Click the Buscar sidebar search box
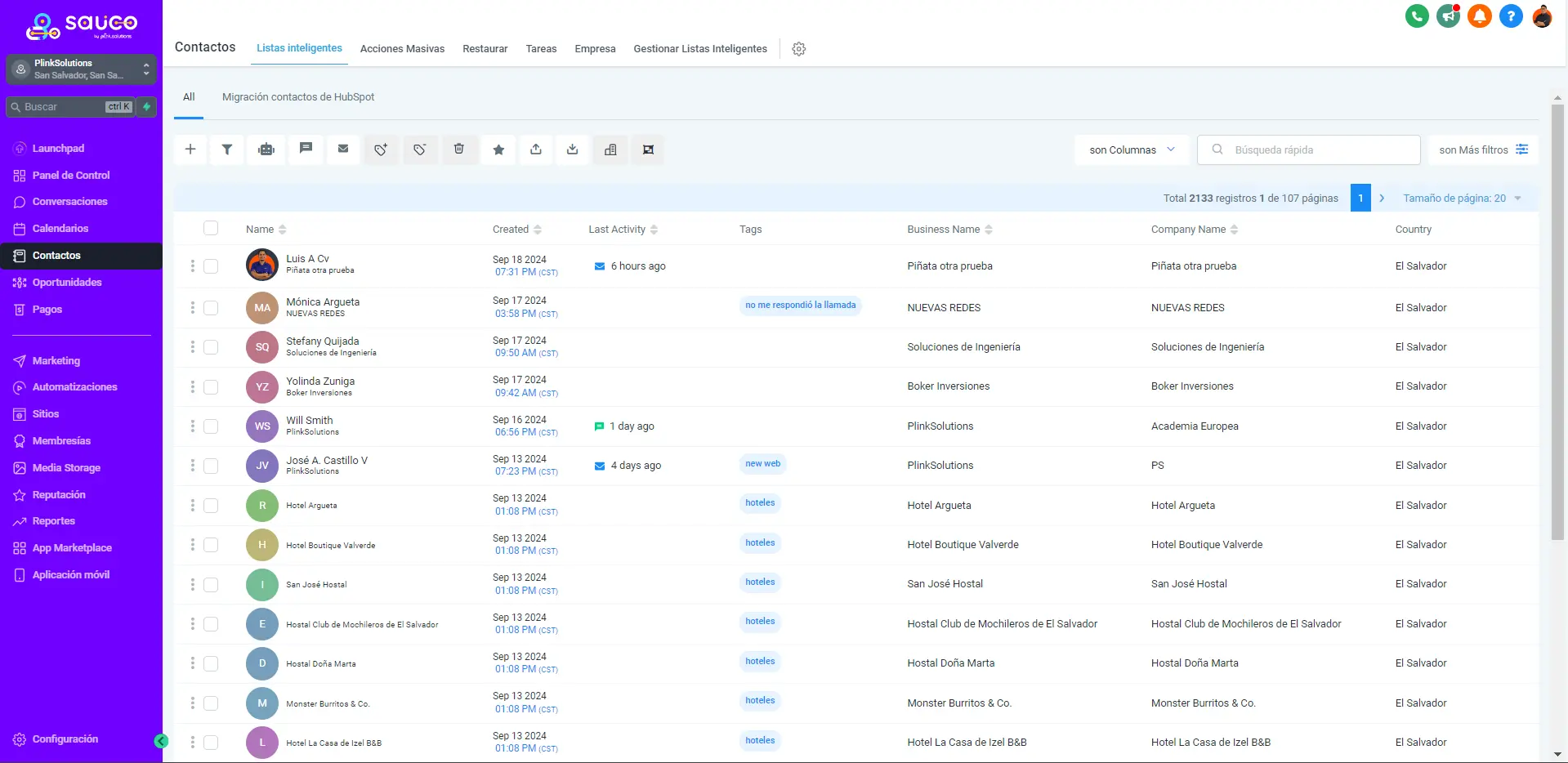Image resolution: width=1568 pixels, height=763 pixels. tap(70, 107)
